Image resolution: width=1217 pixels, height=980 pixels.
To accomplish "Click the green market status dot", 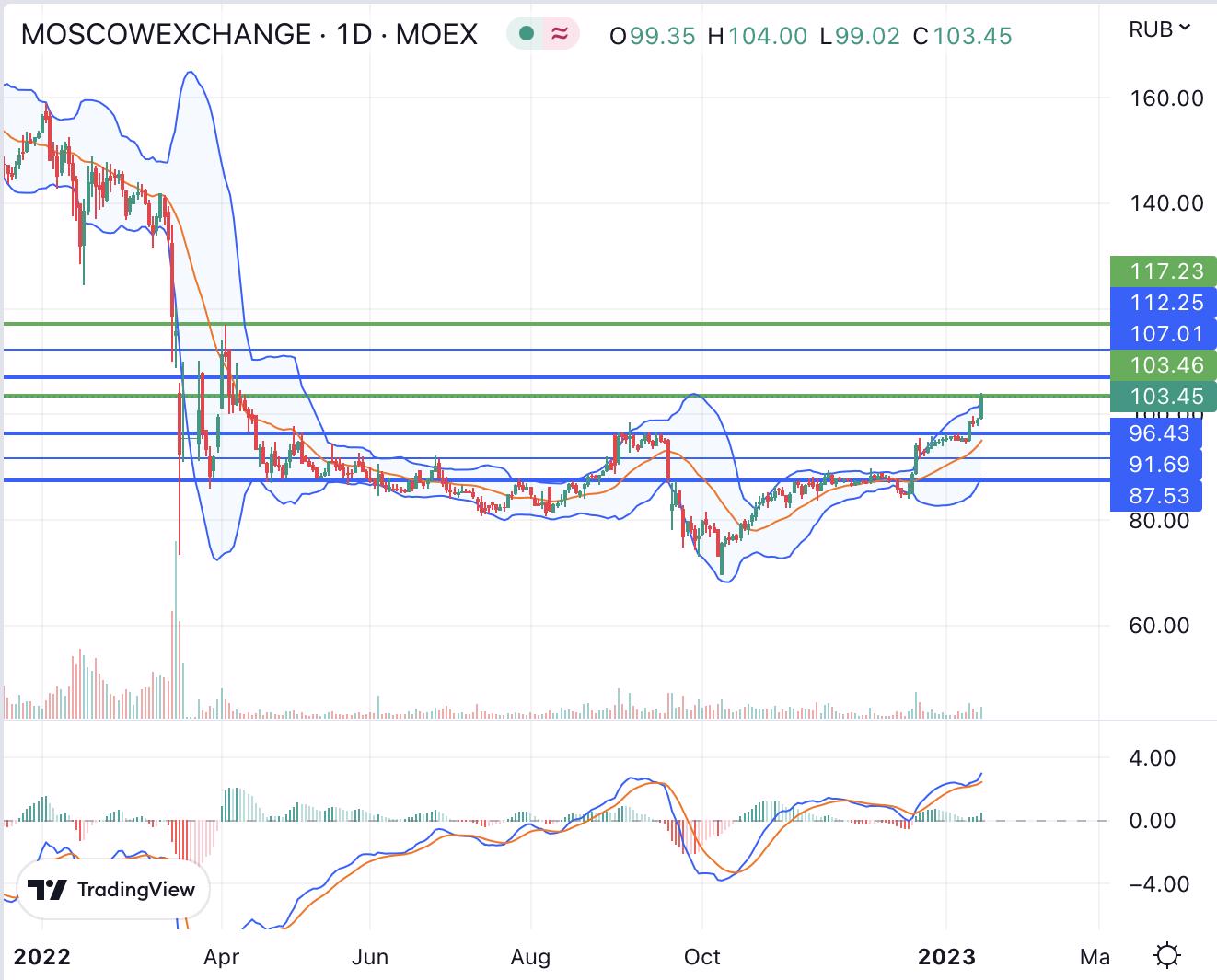I will click(x=527, y=34).
